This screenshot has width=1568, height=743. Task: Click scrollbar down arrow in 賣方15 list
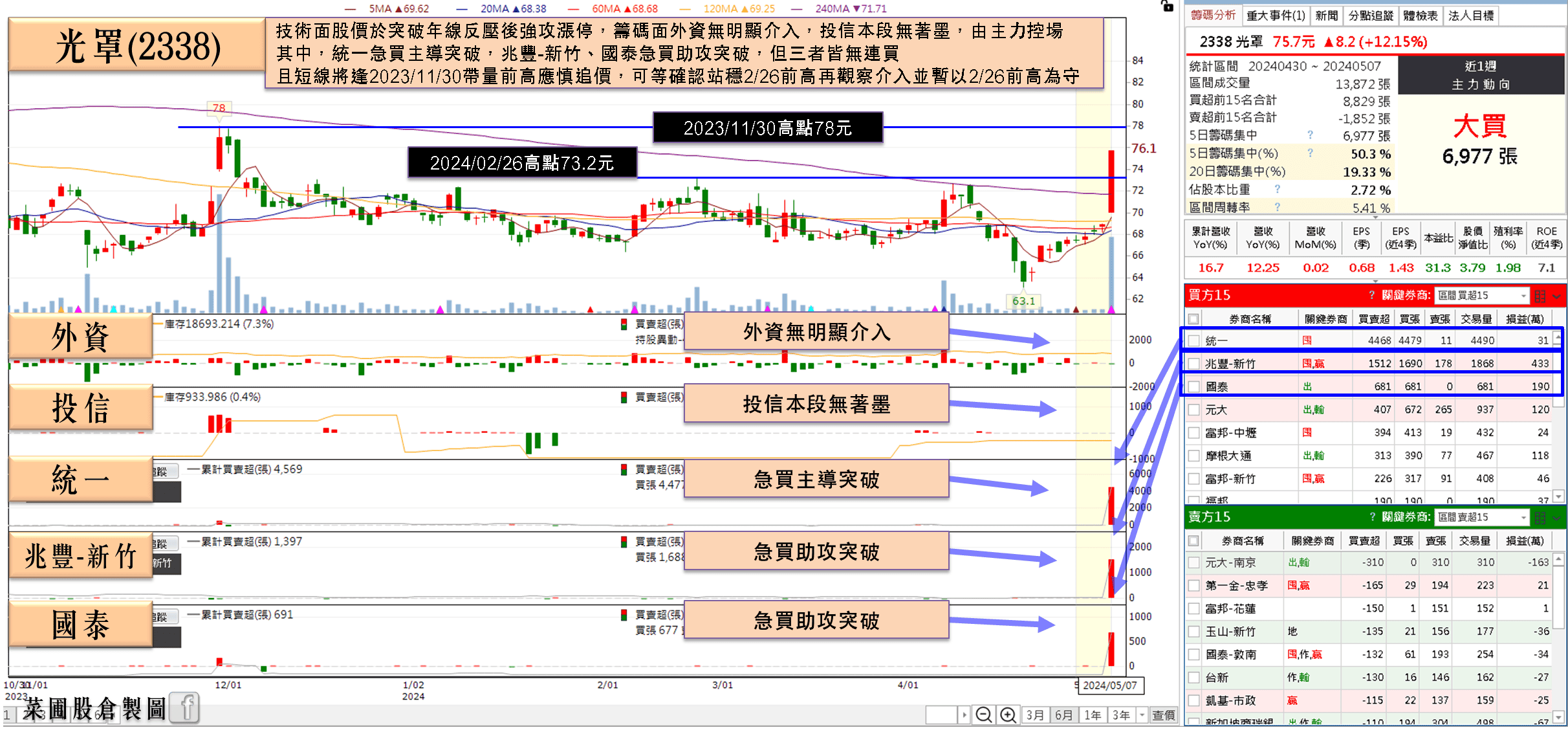pos(1558,717)
